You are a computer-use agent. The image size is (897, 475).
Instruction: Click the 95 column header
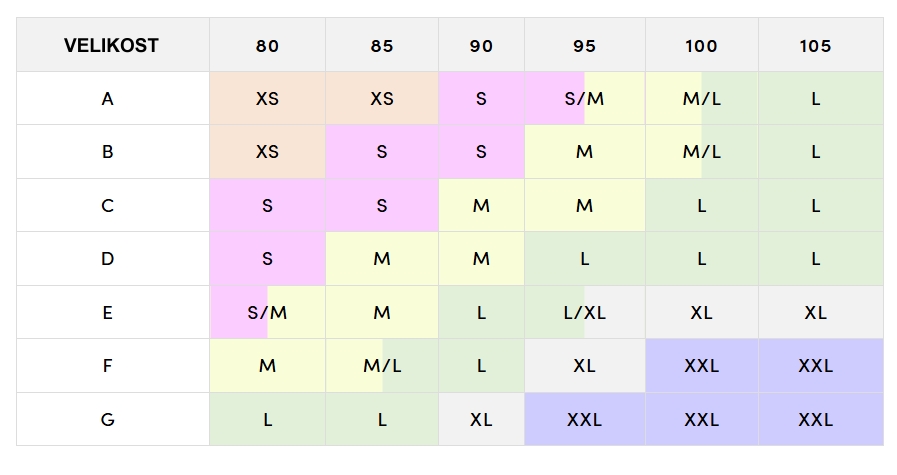585,45
